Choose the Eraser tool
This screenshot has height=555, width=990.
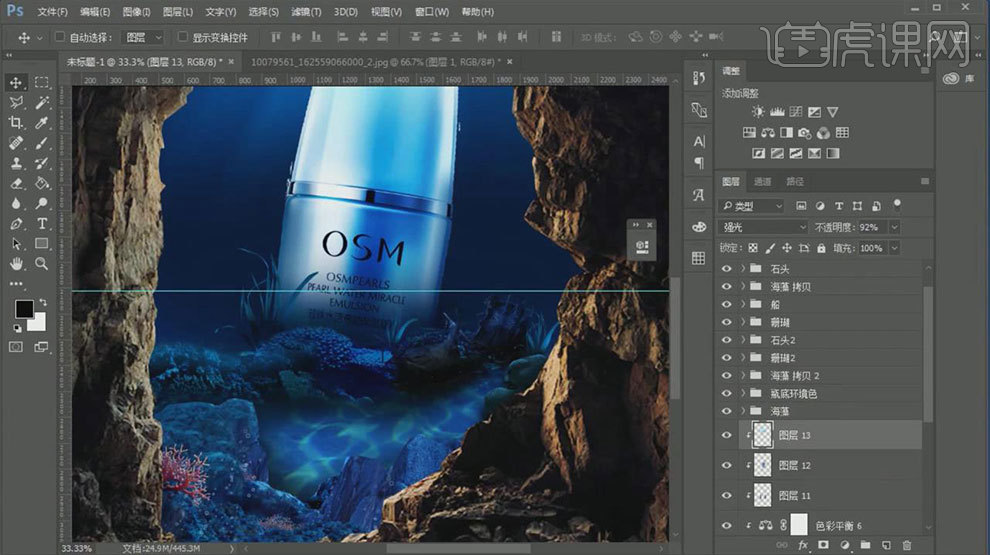[16, 184]
